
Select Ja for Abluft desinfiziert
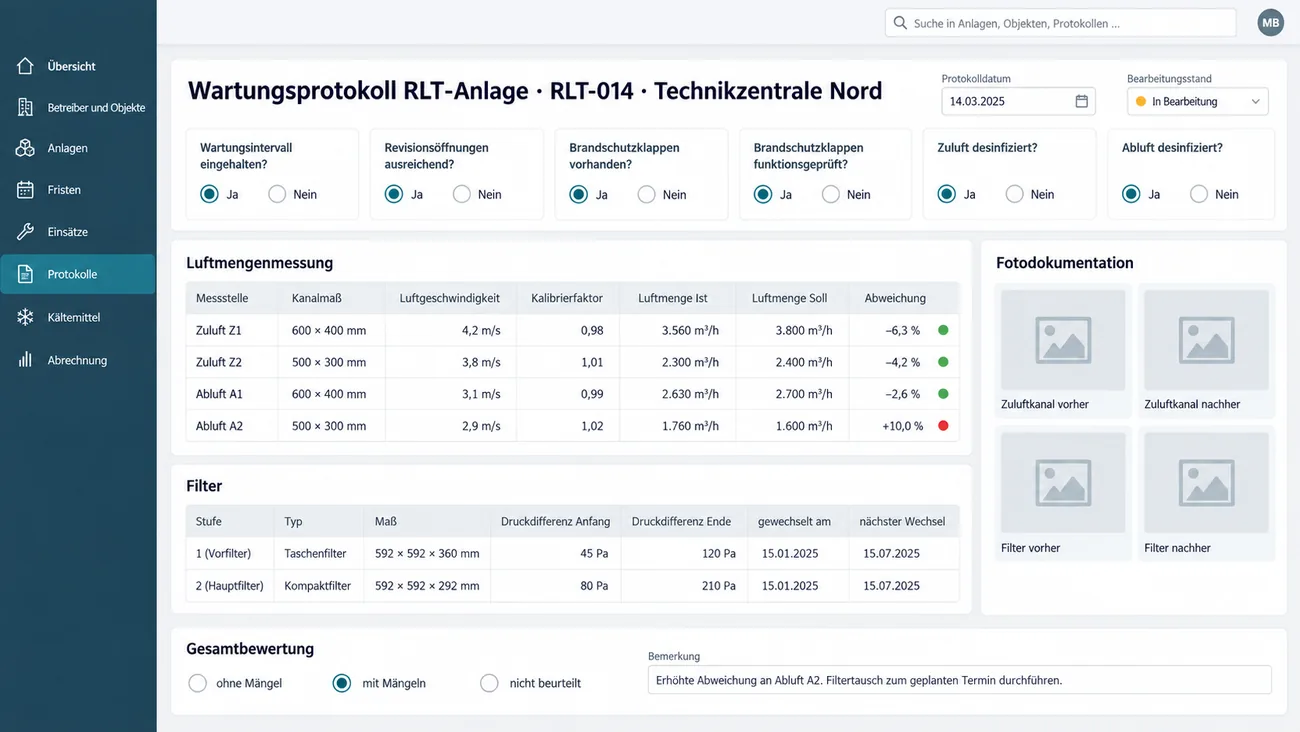(1131, 194)
